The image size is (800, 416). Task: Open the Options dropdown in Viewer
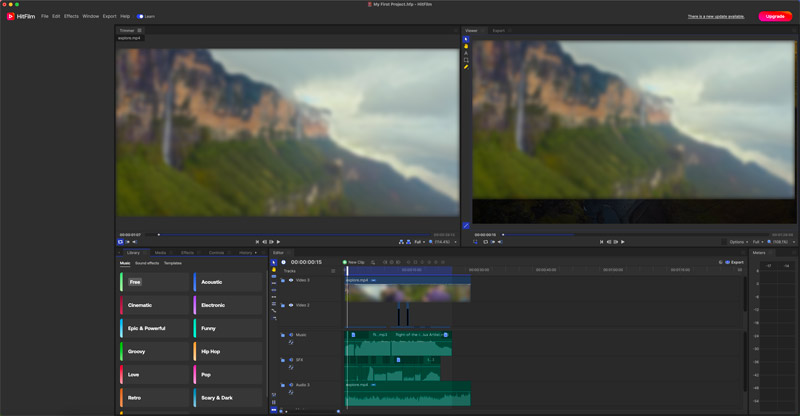click(x=738, y=241)
